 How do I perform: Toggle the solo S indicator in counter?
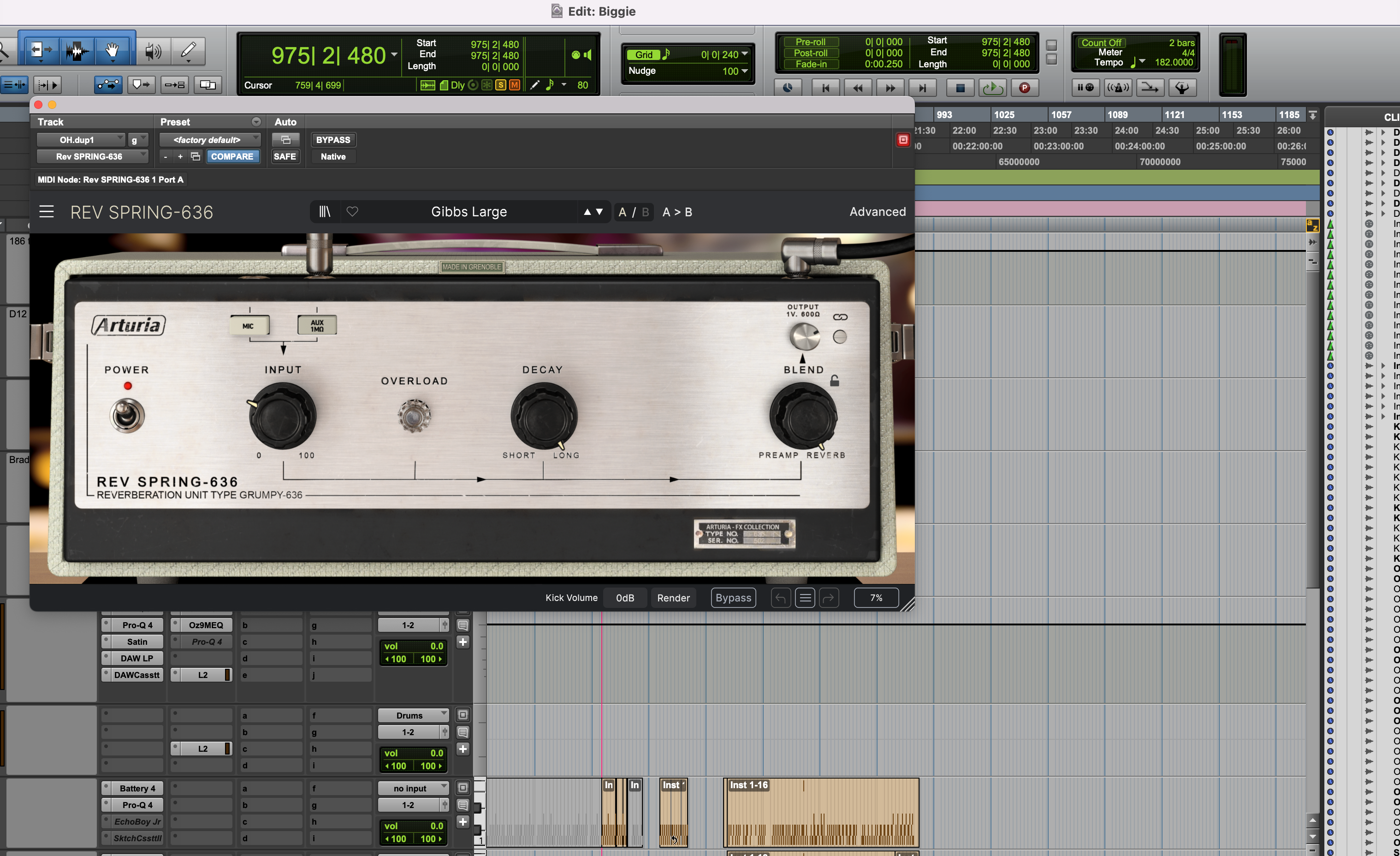(501, 85)
